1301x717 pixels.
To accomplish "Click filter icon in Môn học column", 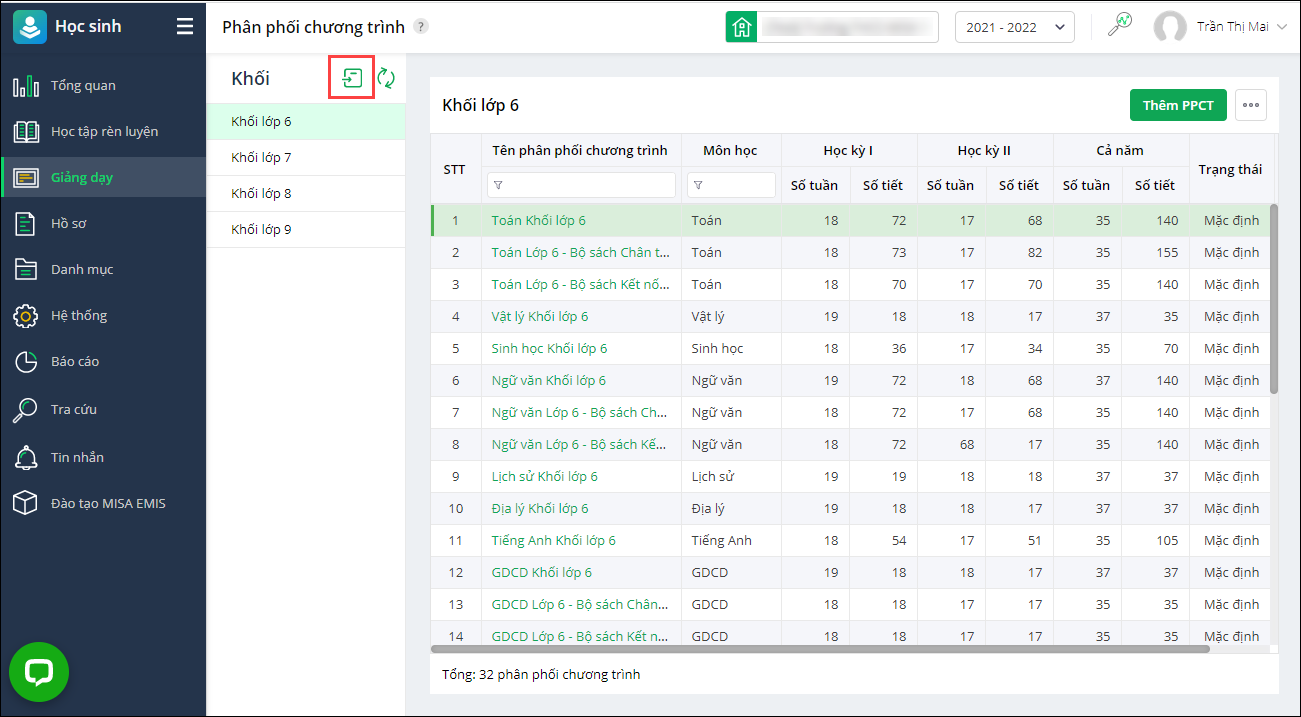I will (x=698, y=185).
